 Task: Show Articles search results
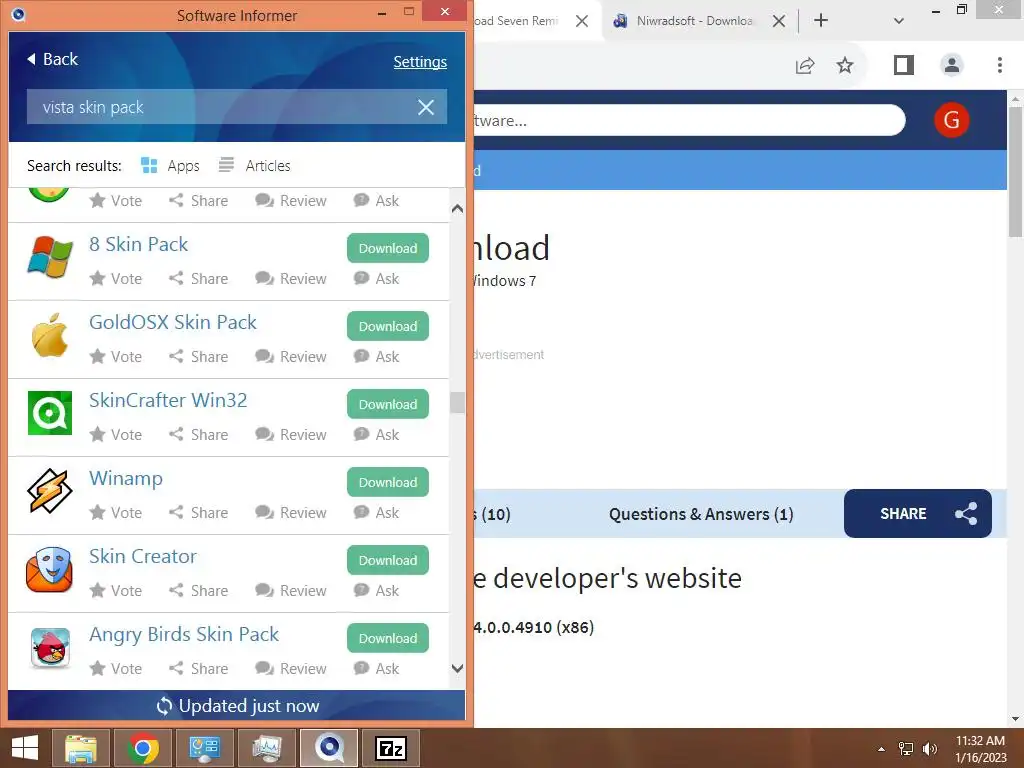(255, 166)
